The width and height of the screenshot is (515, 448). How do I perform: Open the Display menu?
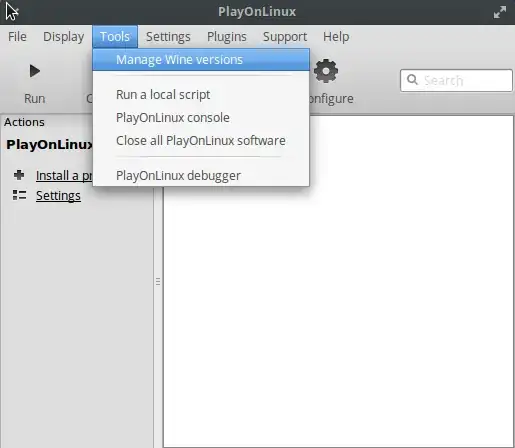pyautogui.click(x=64, y=37)
